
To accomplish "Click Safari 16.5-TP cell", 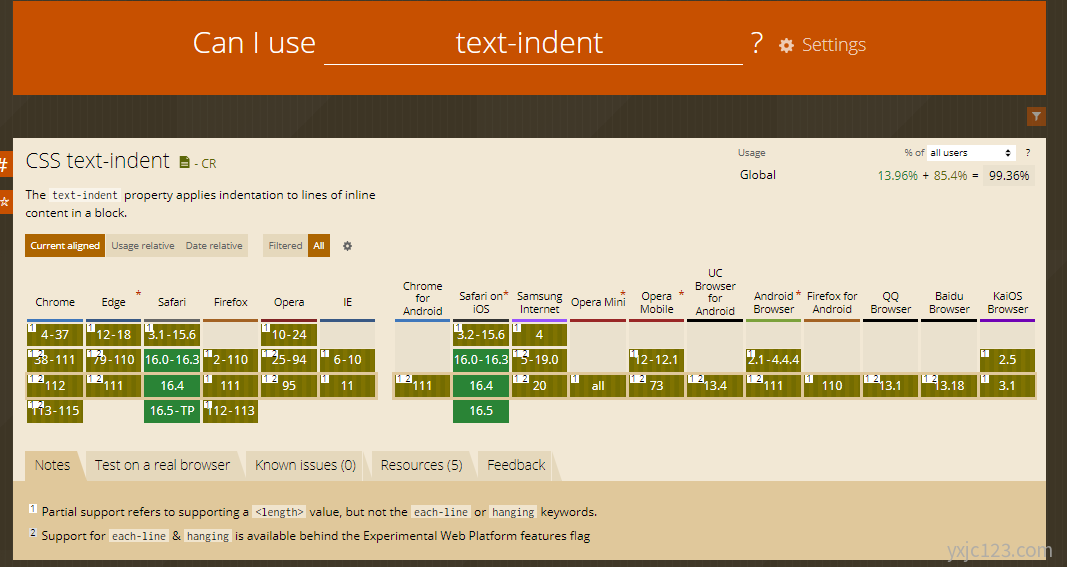I will pyautogui.click(x=172, y=410).
